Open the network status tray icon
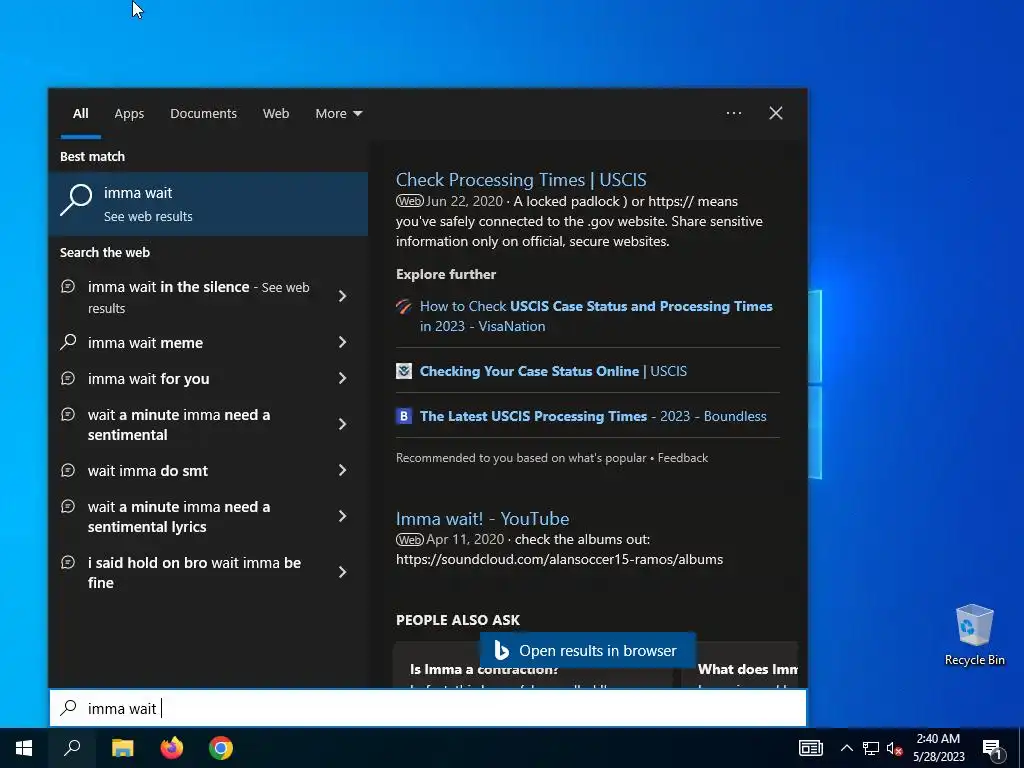Image resolution: width=1024 pixels, height=768 pixels. (871, 748)
